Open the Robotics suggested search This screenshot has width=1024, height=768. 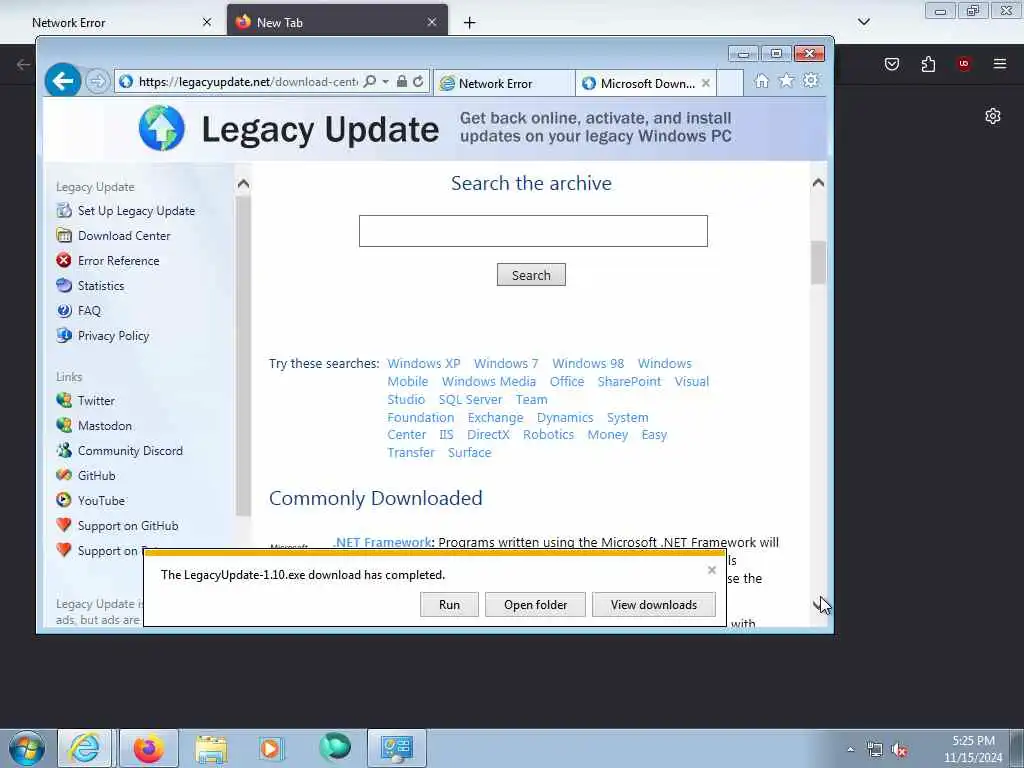[x=548, y=435]
